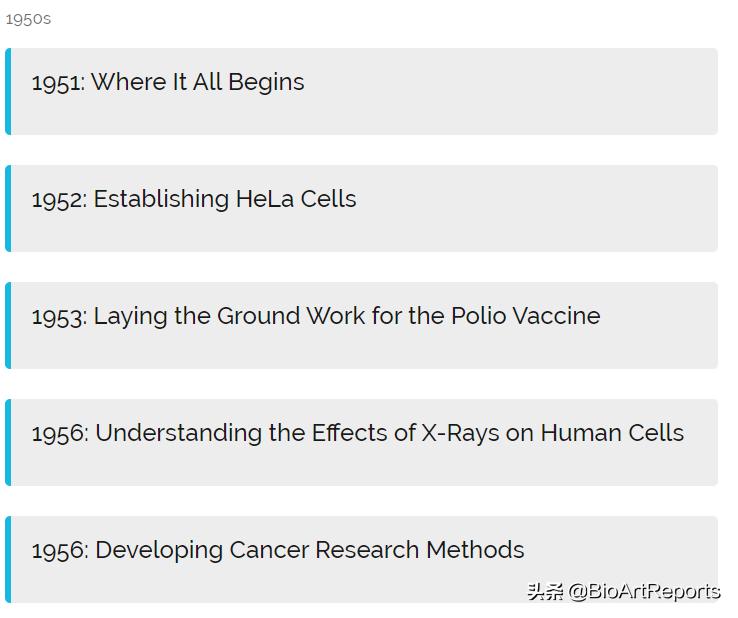Expand the "1952: Establishing HeLa Cells" panel
The image size is (738, 618).
[194, 199]
